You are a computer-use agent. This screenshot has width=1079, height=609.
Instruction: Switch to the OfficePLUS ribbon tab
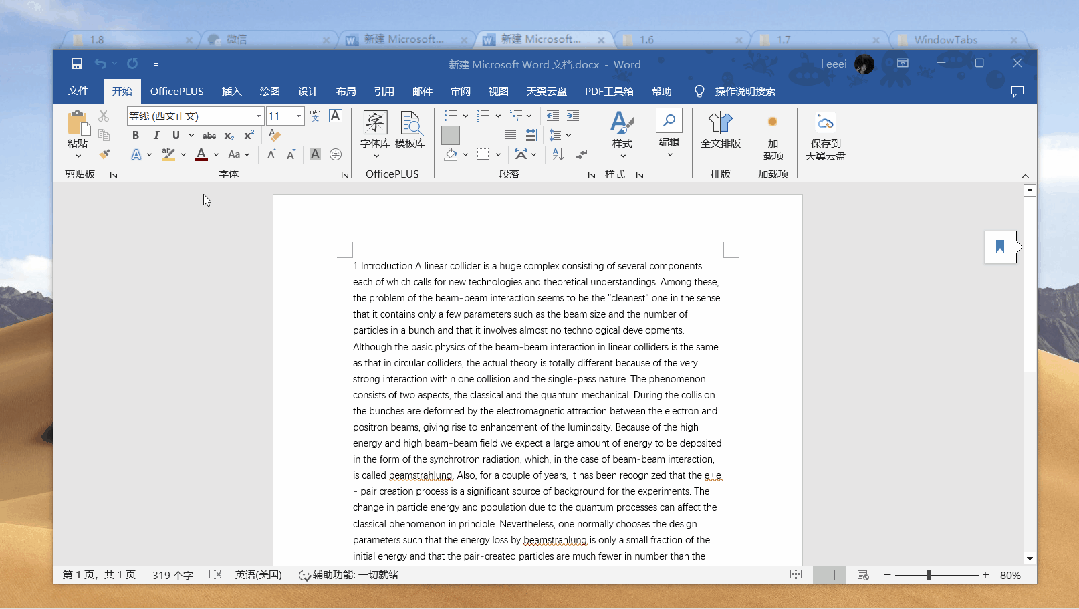click(177, 92)
